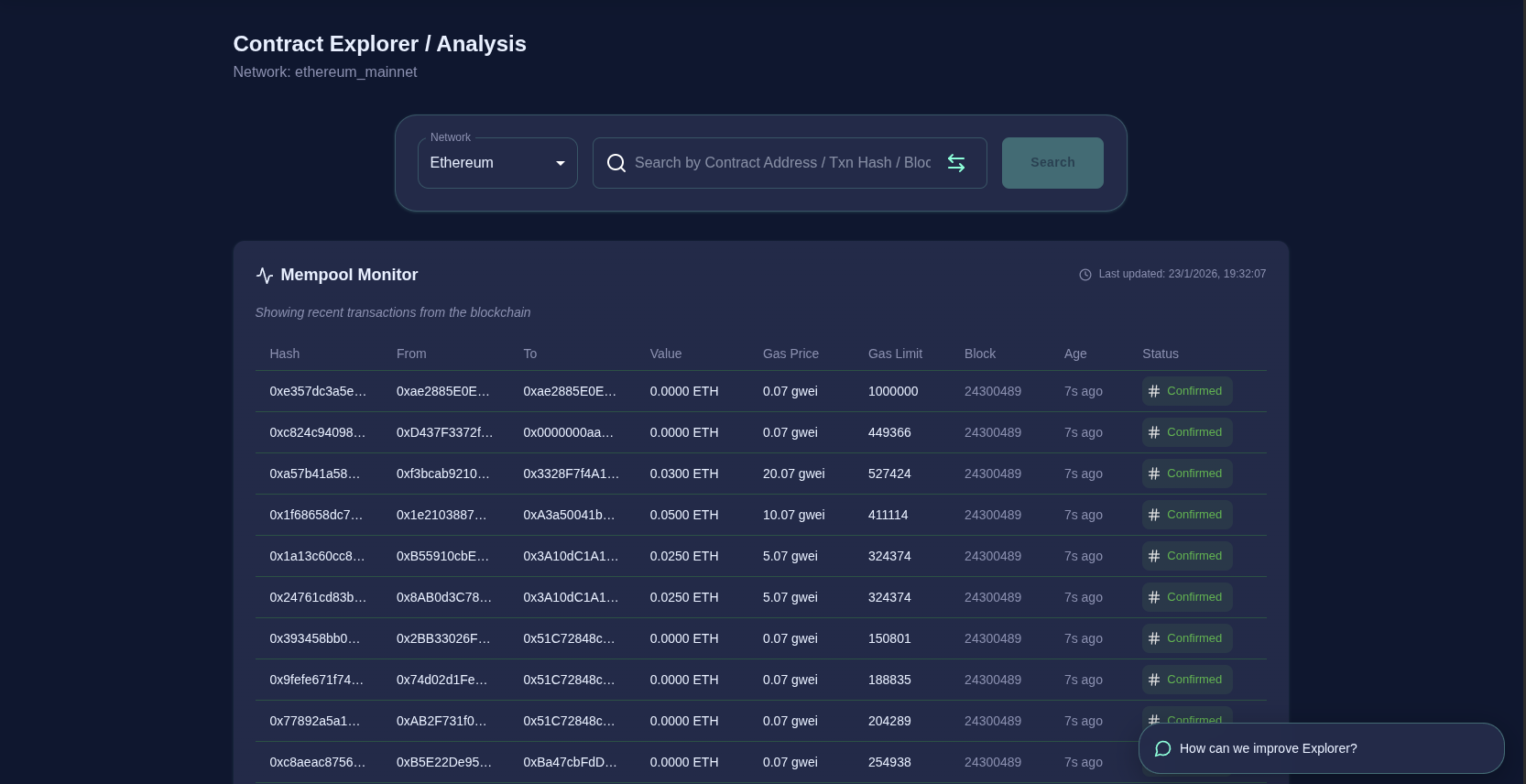Click the Status column header

(x=1161, y=354)
